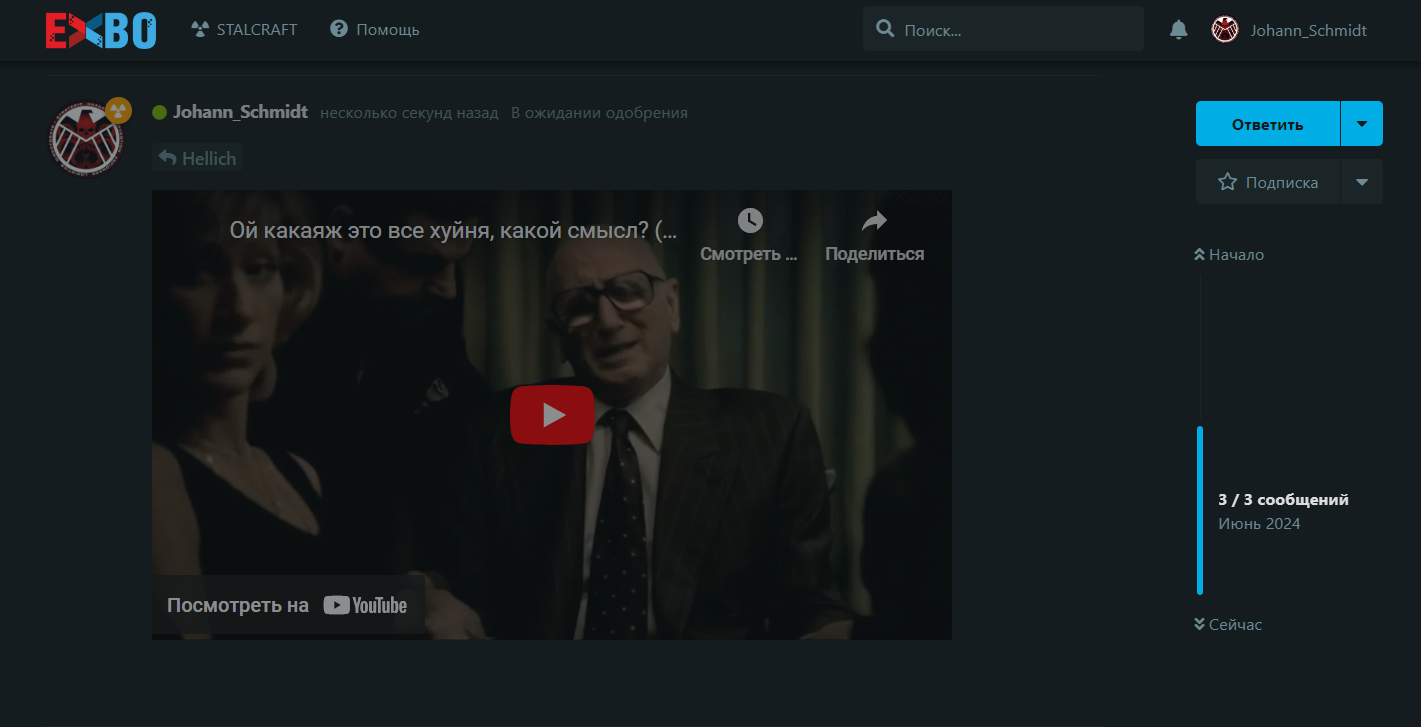The width and height of the screenshot is (1421, 727).
Task: Click the search magnifier icon
Action: click(x=885, y=29)
